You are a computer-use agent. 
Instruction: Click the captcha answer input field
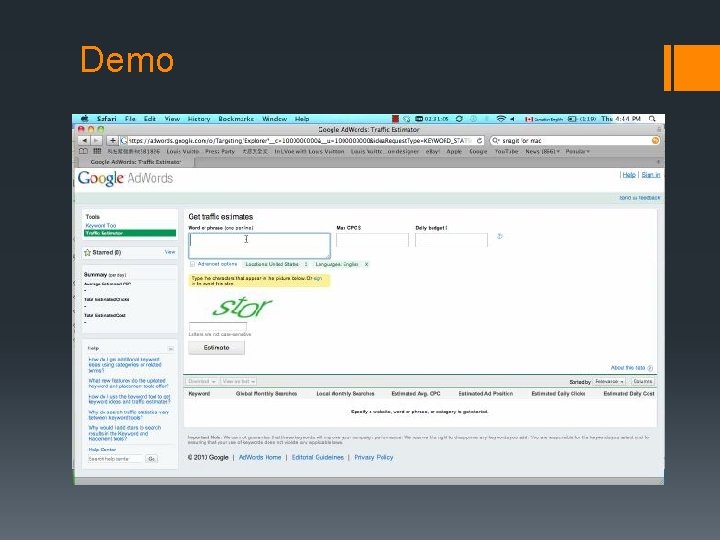[218, 326]
